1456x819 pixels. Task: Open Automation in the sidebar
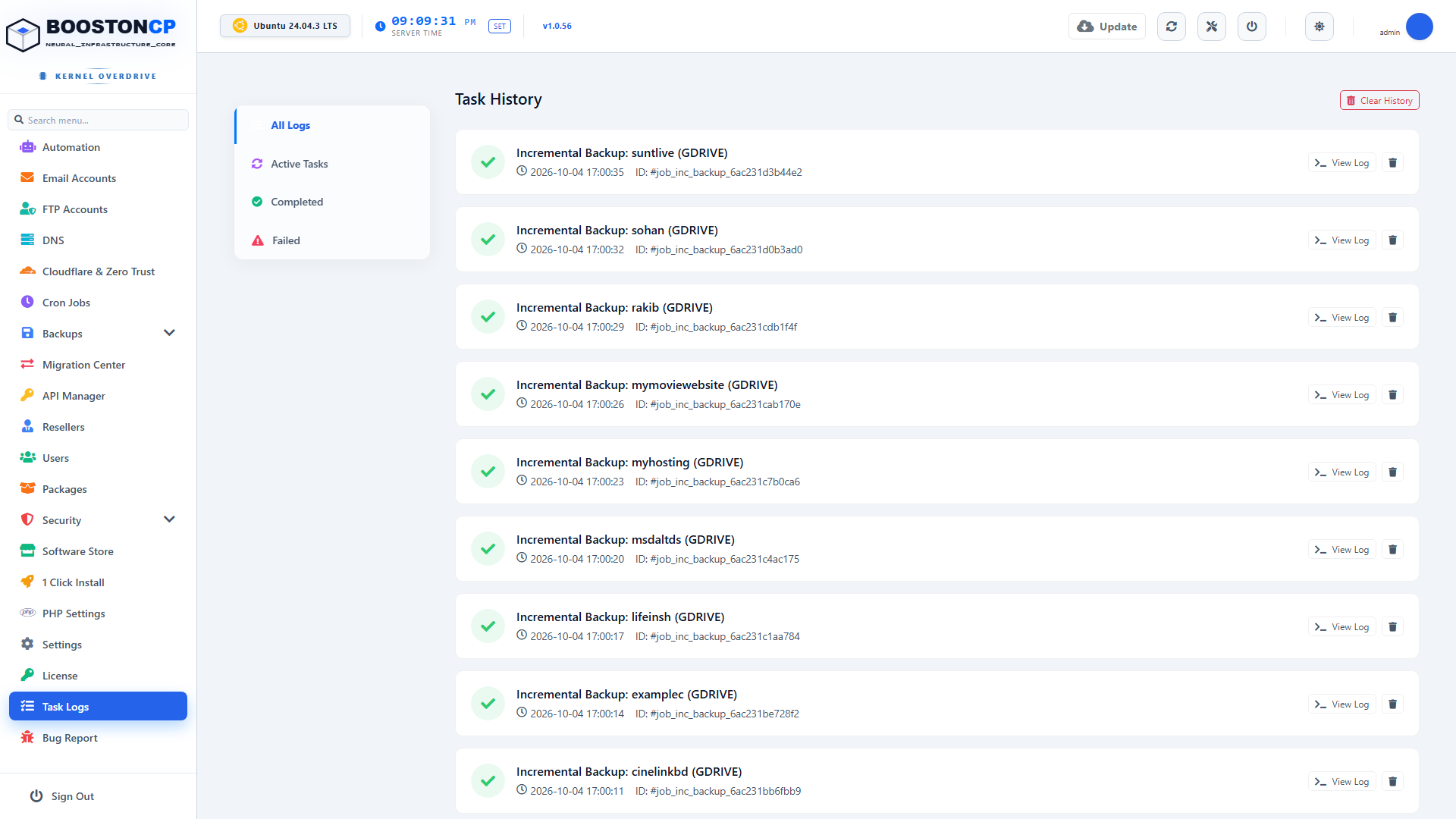point(99,147)
